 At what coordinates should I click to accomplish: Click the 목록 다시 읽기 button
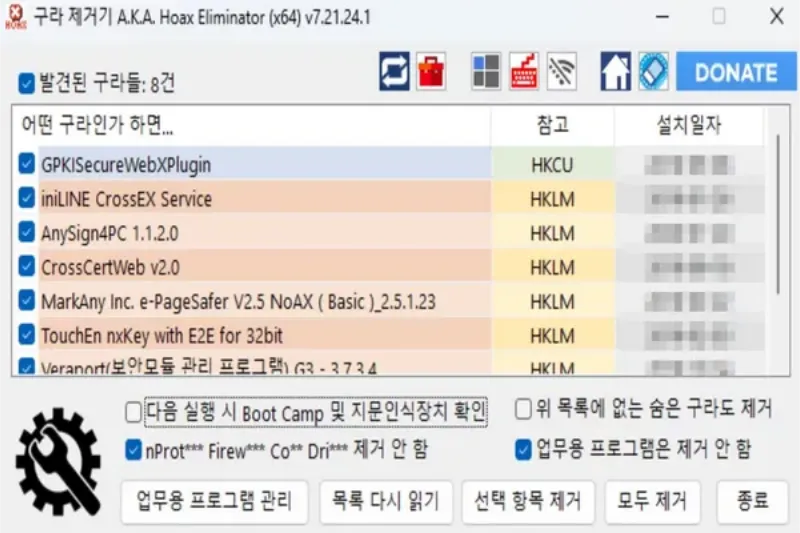386,501
